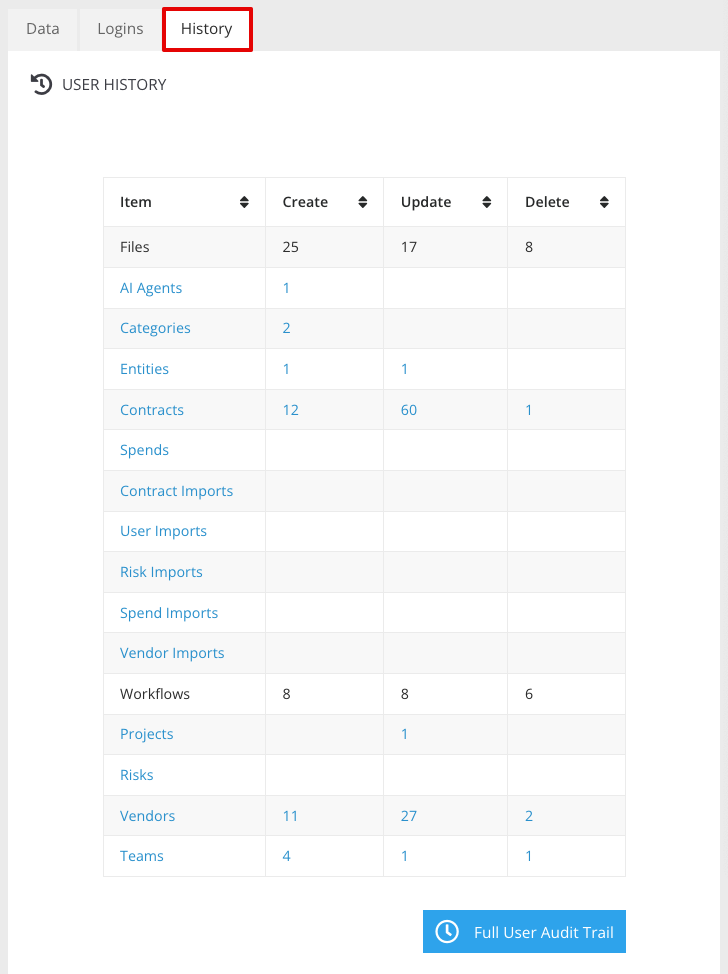The image size is (728, 974).
Task: Click the user history clock icon
Action: click(x=40, y=84)
